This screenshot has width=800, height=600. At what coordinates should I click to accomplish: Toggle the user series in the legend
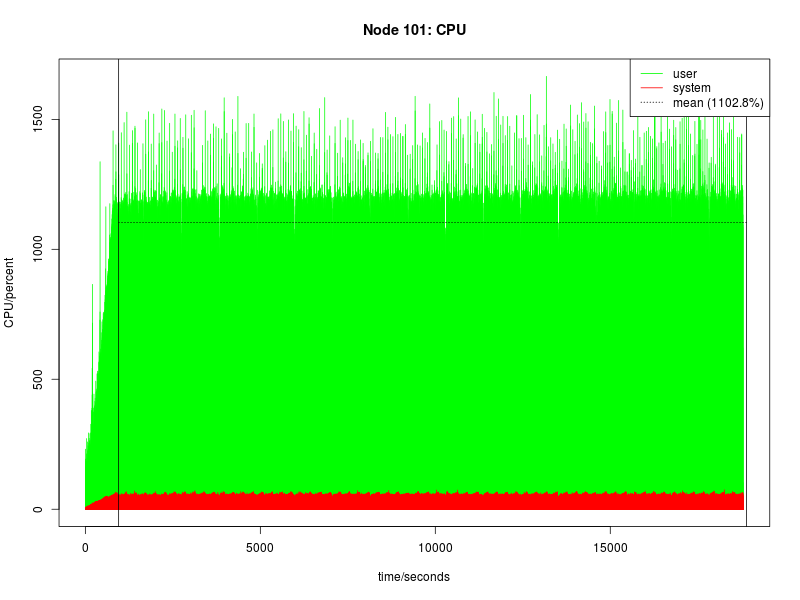[x=683, y=71]
